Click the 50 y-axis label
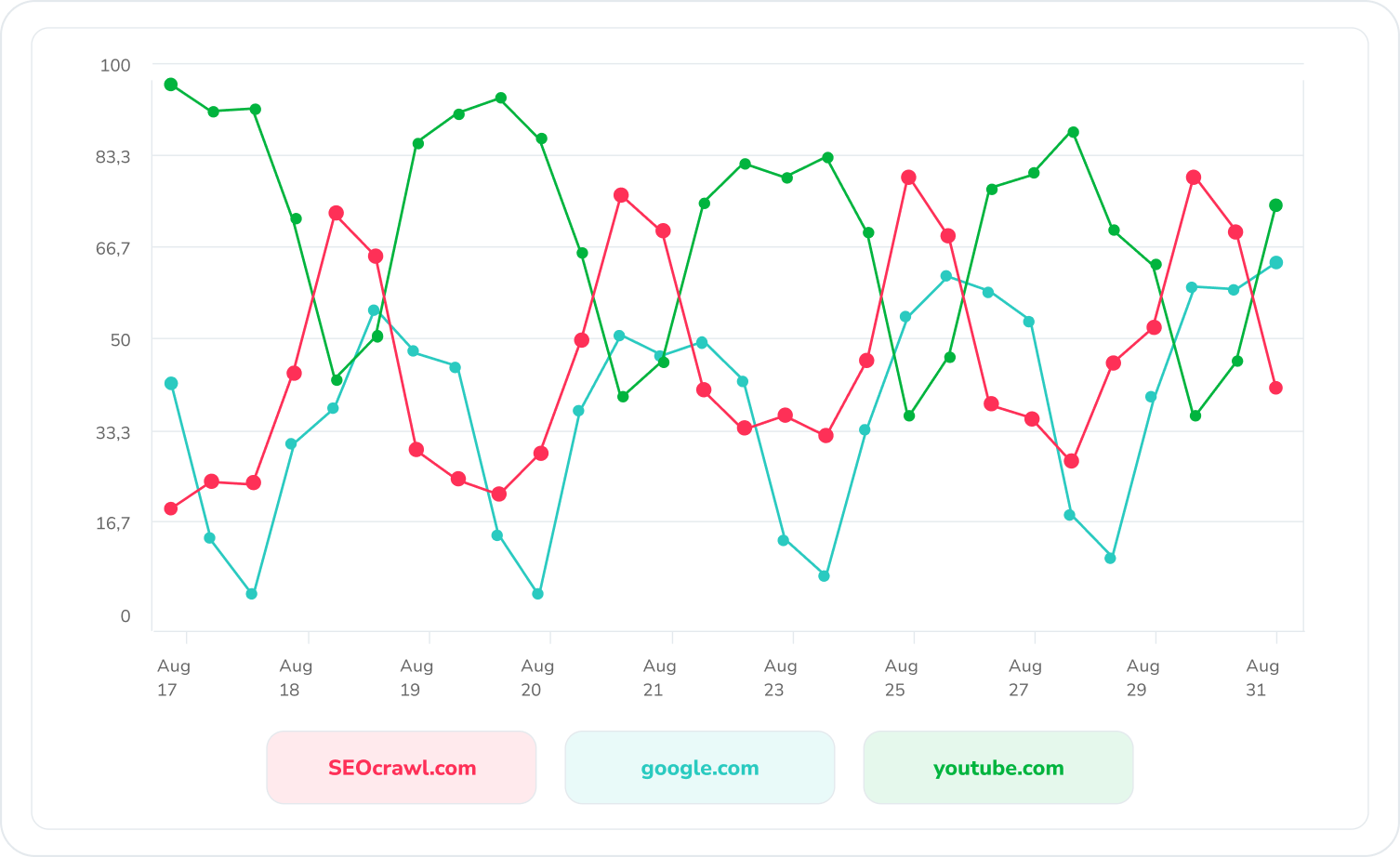1400x857 pixels. (x=121, y=340)
